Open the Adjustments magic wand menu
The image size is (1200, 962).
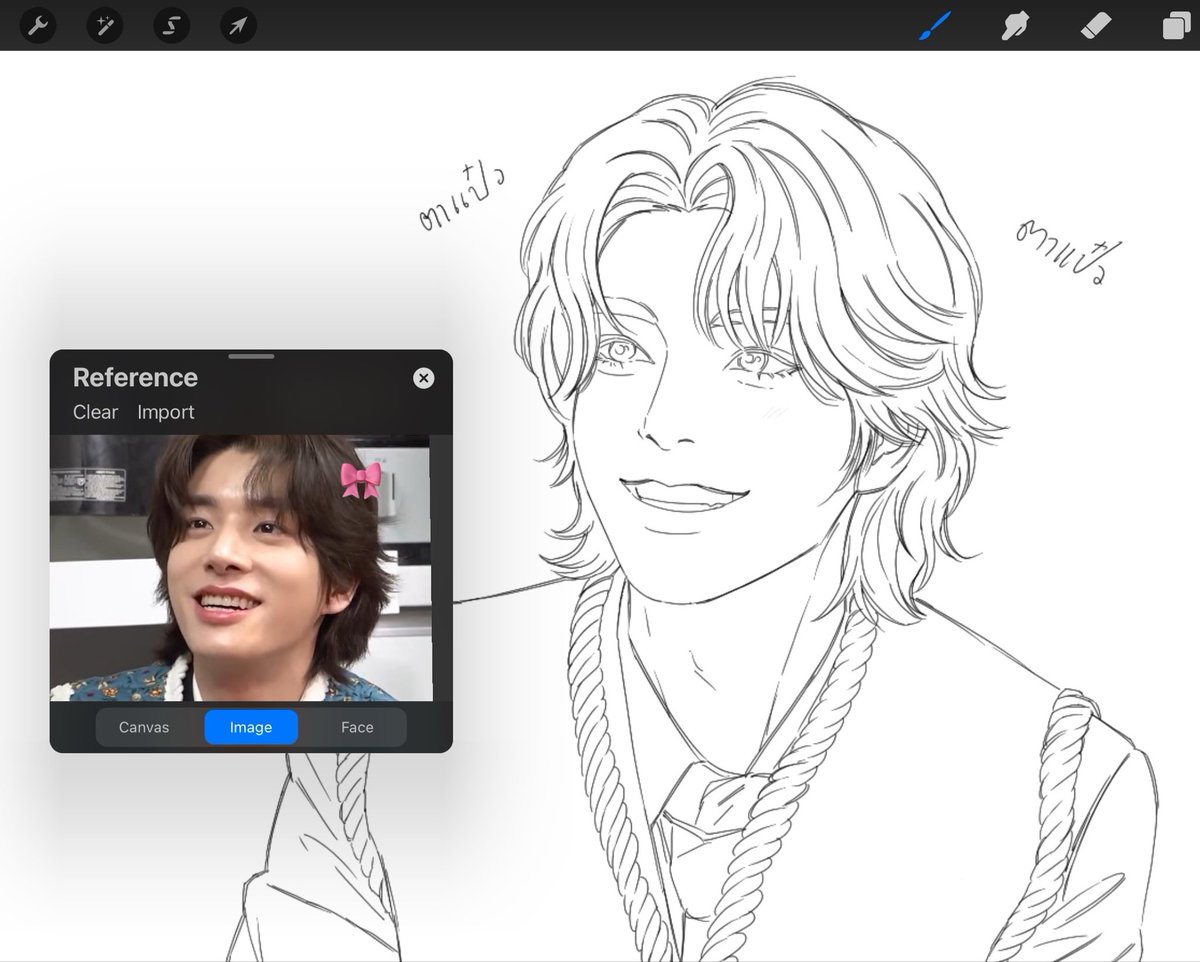point(105,26)
